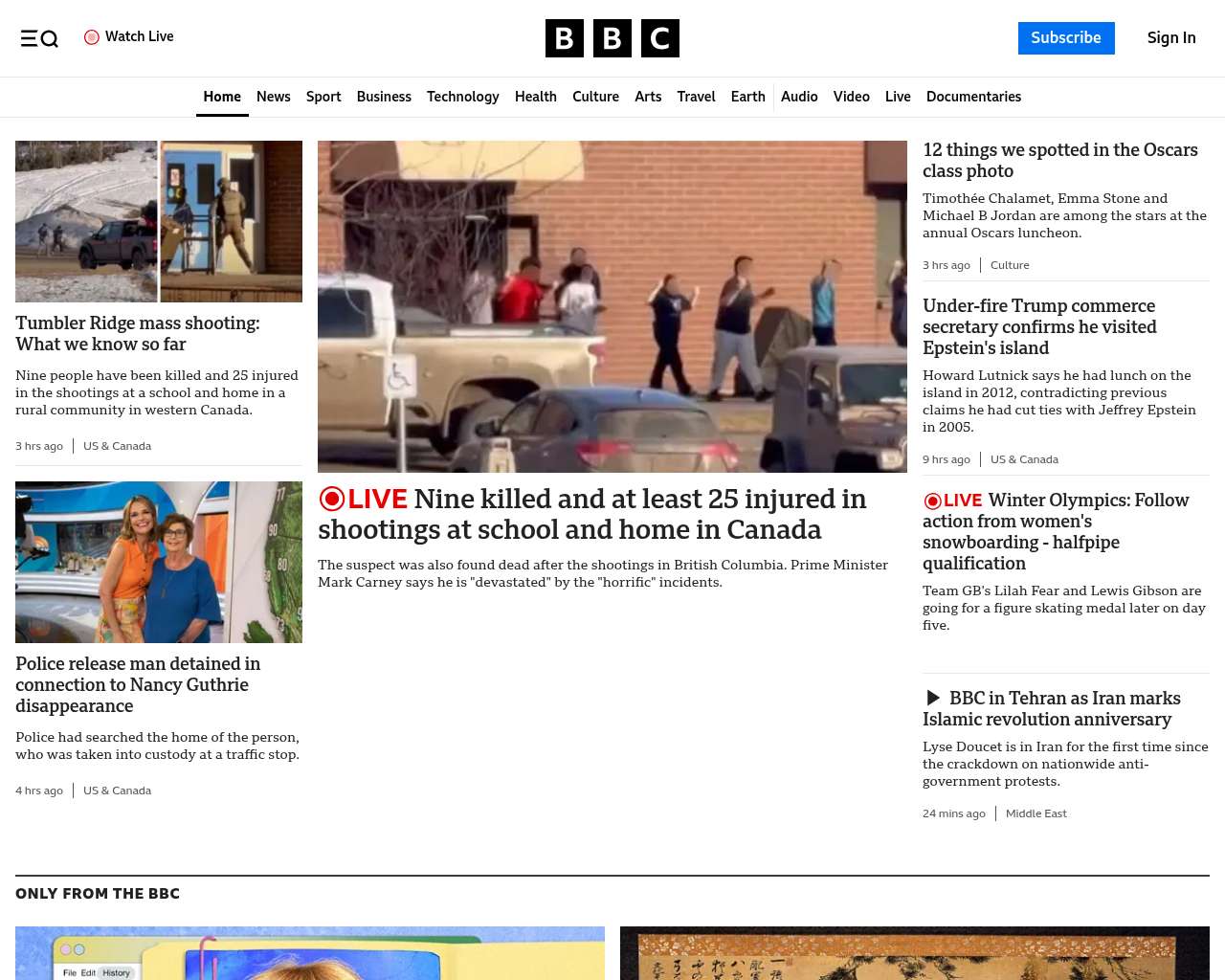
Task: Click the Lyse Doucet in Iran summary
Action: (1065, 764)
